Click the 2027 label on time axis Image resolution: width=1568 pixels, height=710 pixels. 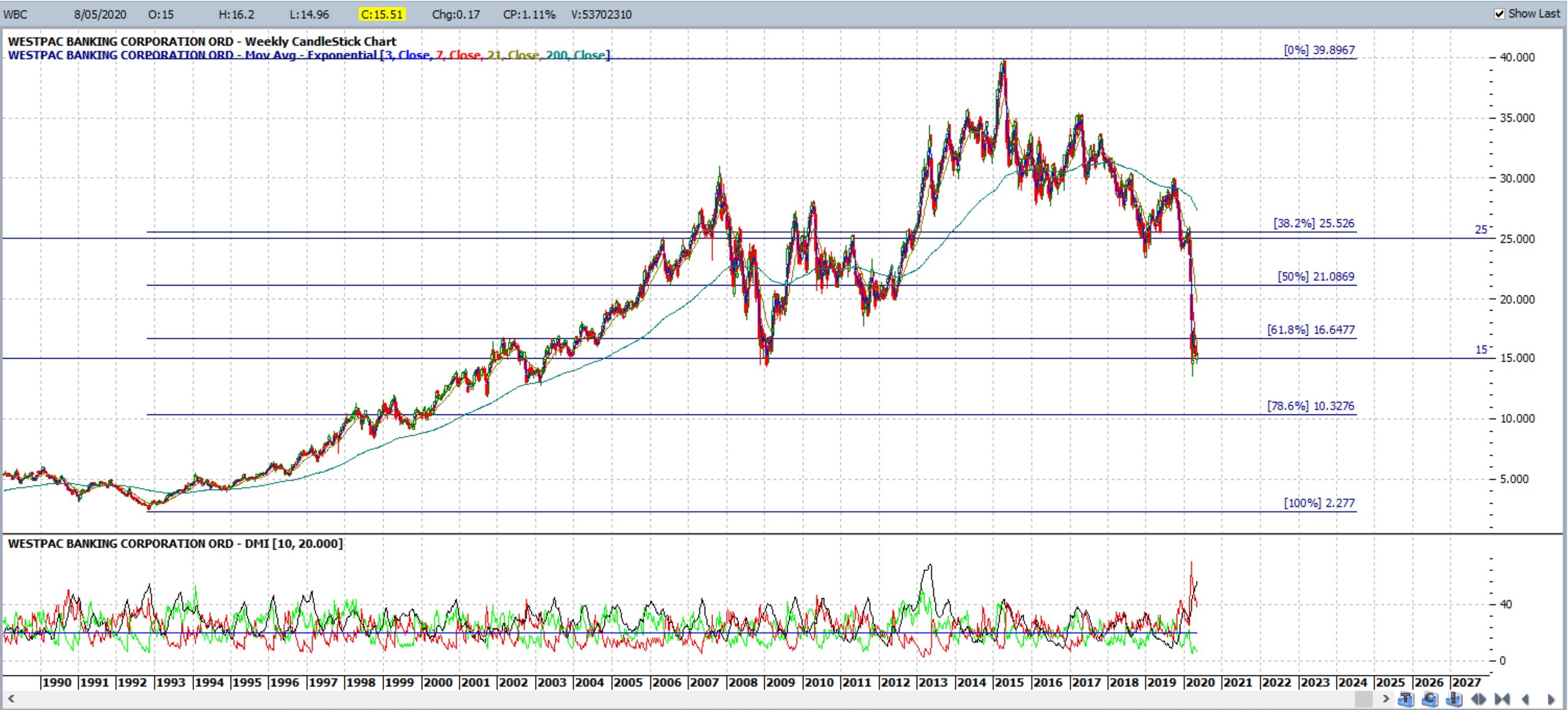pyautogui.click(x=1466, y=682)
